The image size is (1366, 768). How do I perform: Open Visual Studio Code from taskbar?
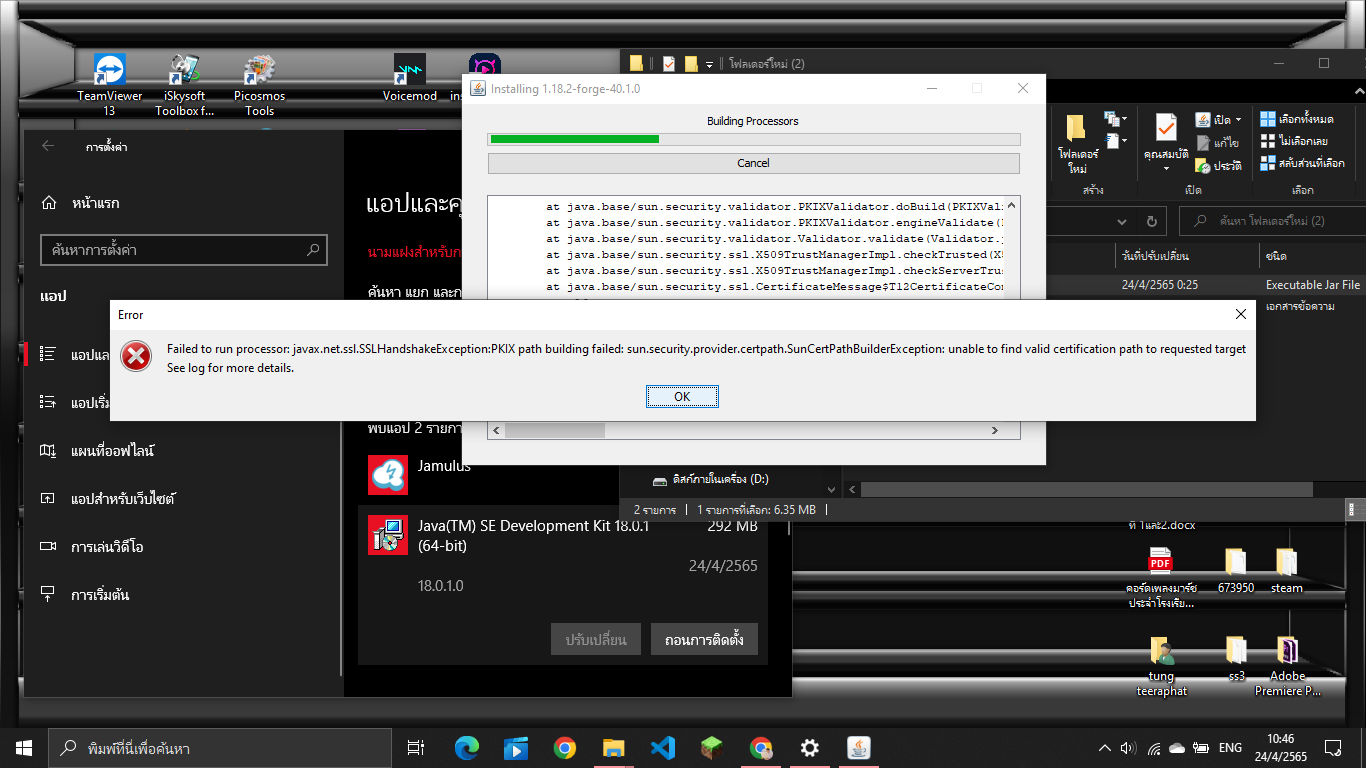click(x=663, y=748)
